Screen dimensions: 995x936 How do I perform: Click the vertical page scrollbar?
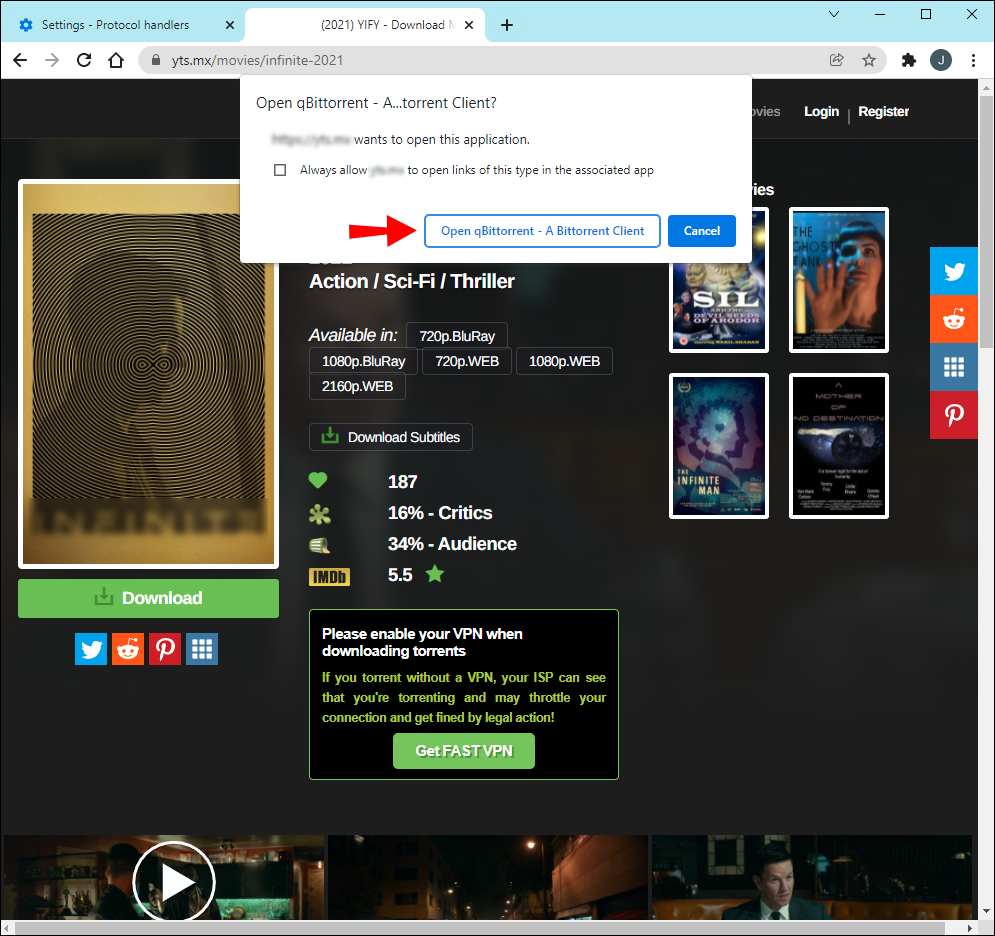tap(985, 222)
